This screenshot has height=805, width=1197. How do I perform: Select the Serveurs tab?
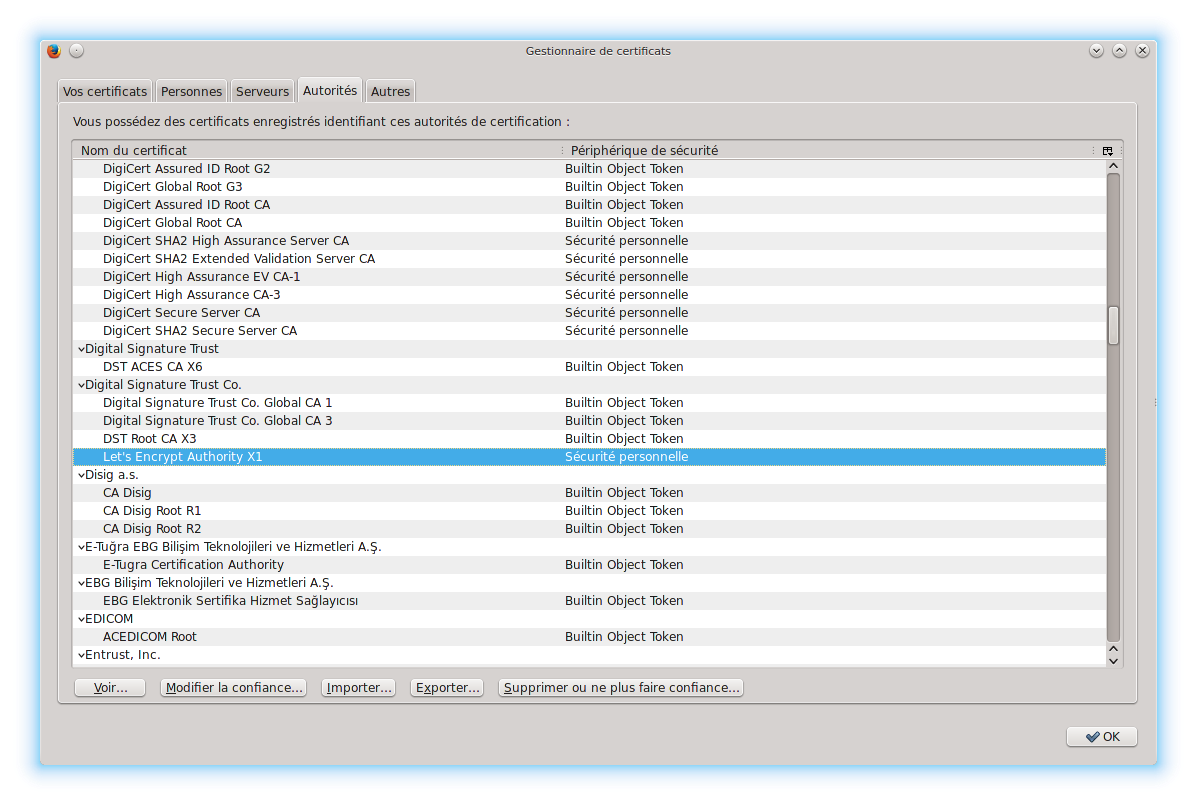pyautogui.click(x=263, y=92)
